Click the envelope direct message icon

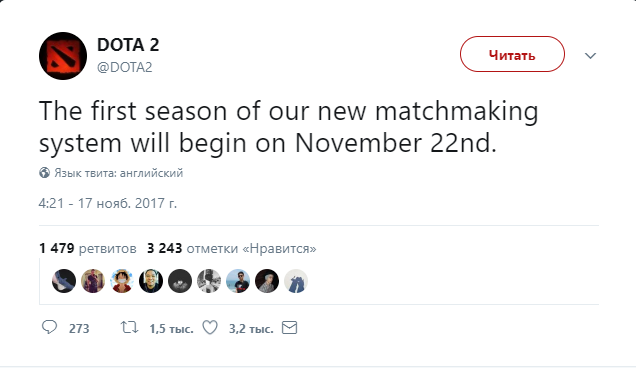coord(289,327)
